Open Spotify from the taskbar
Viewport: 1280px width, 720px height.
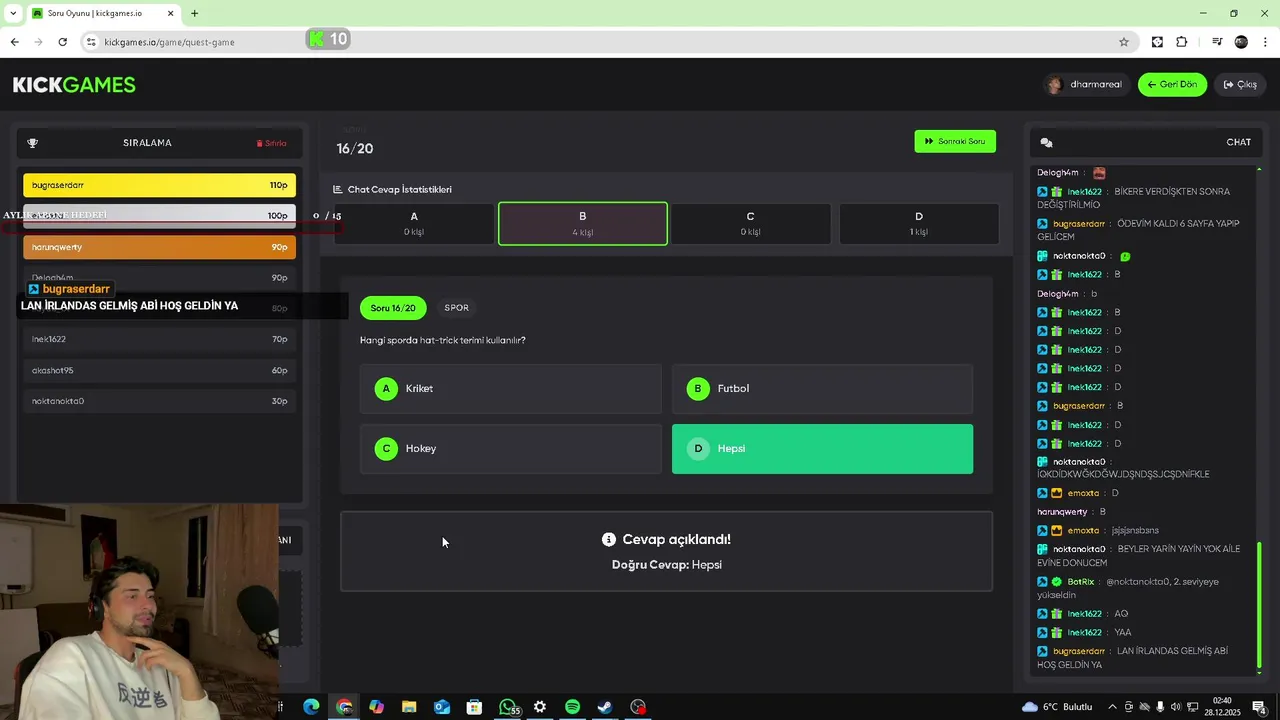point(572,707)
